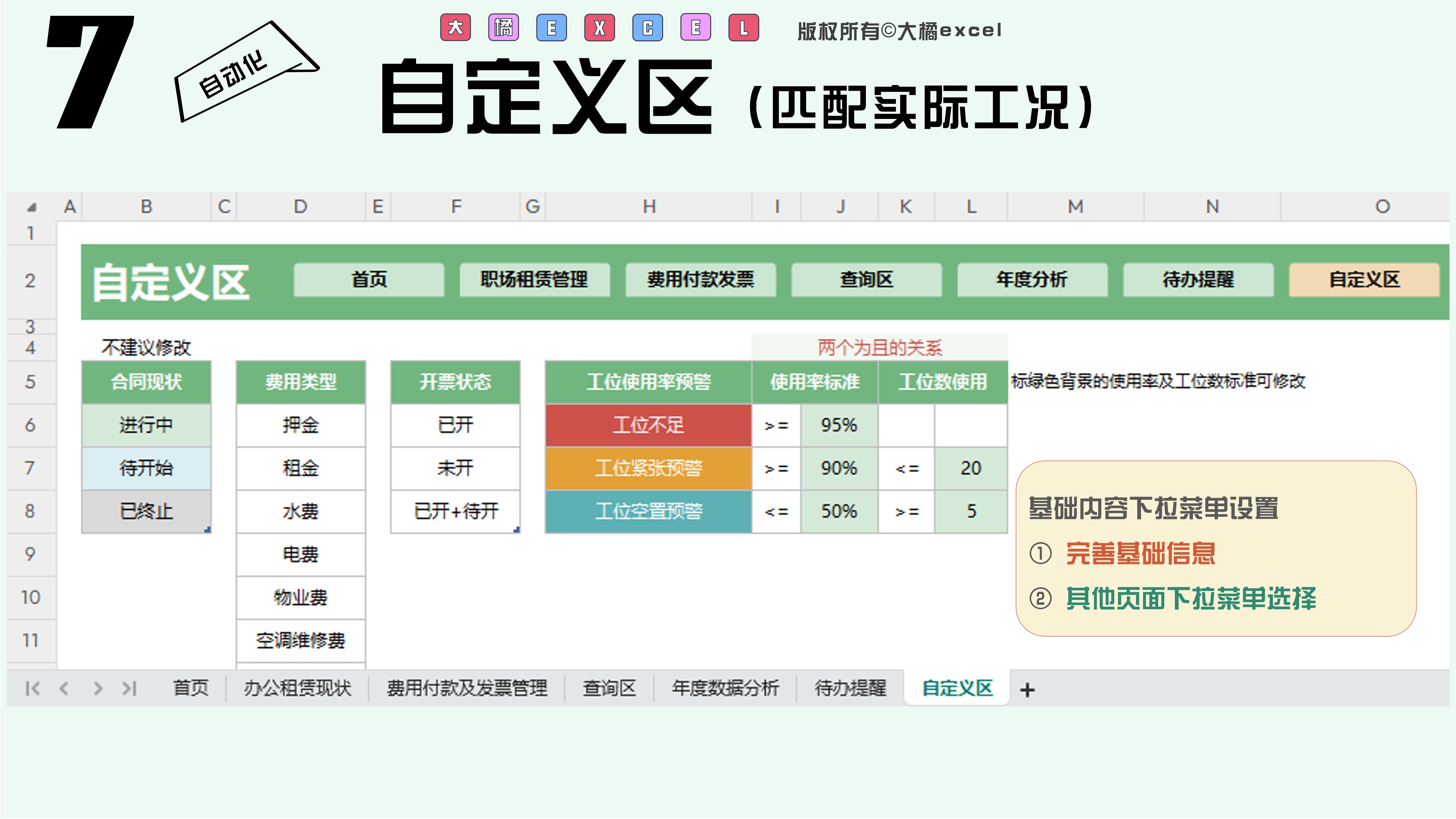Add a new sheet with plus icon
The width and height of the screenshot is (1456, 819).
coord(1027,690)
